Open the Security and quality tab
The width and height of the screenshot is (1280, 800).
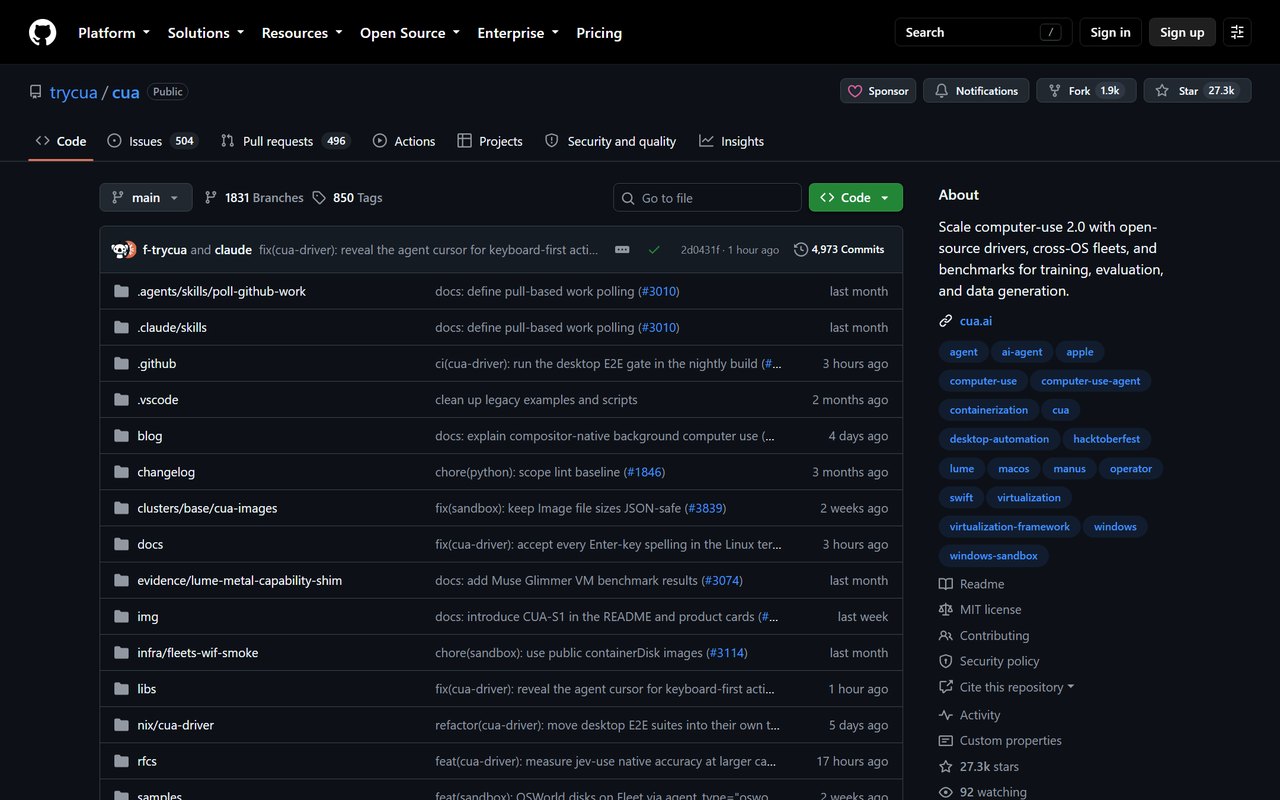pyautogui.click(x=610, y=141)
